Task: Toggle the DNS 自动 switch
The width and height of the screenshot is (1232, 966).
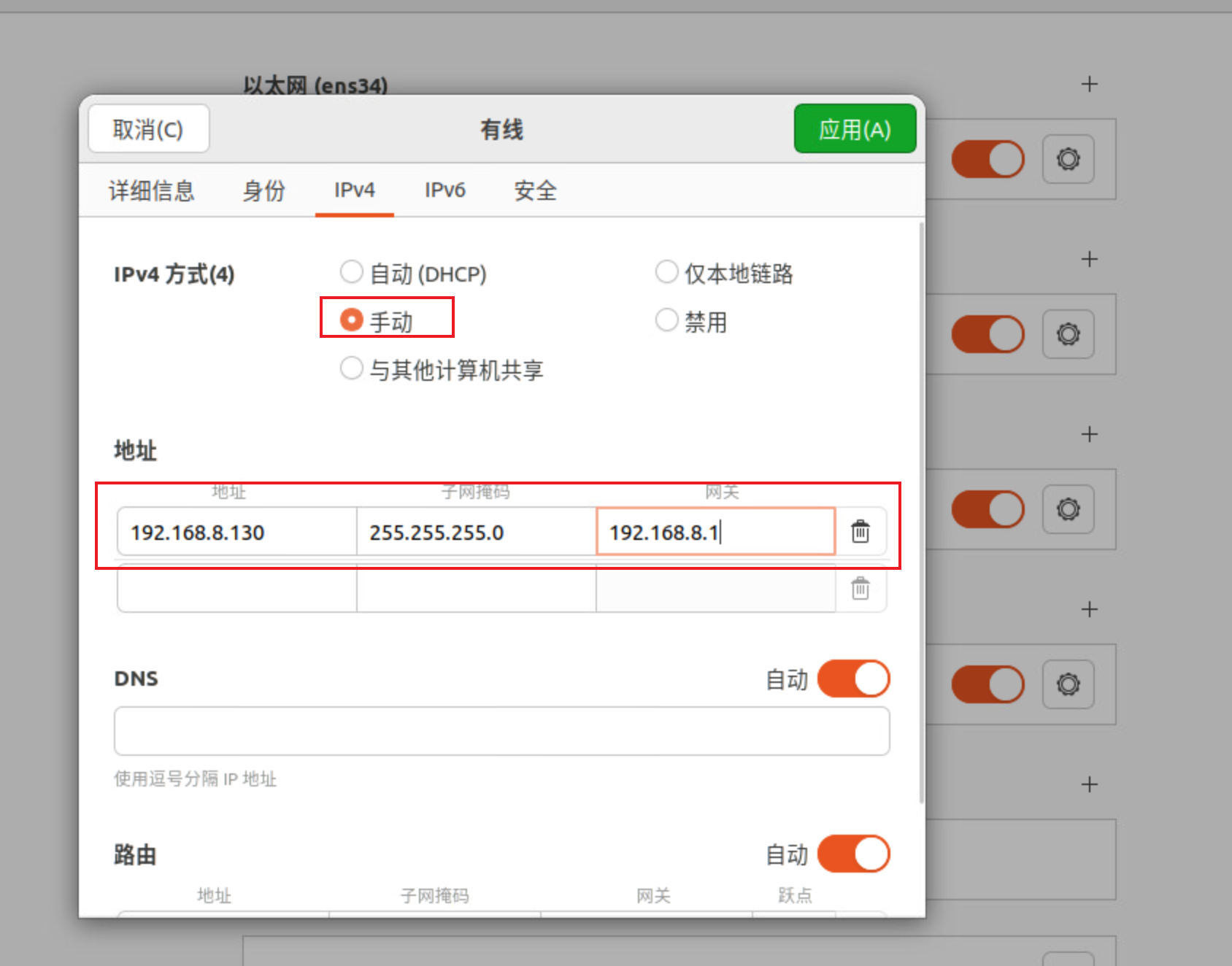Action: [x=853, y=679]
